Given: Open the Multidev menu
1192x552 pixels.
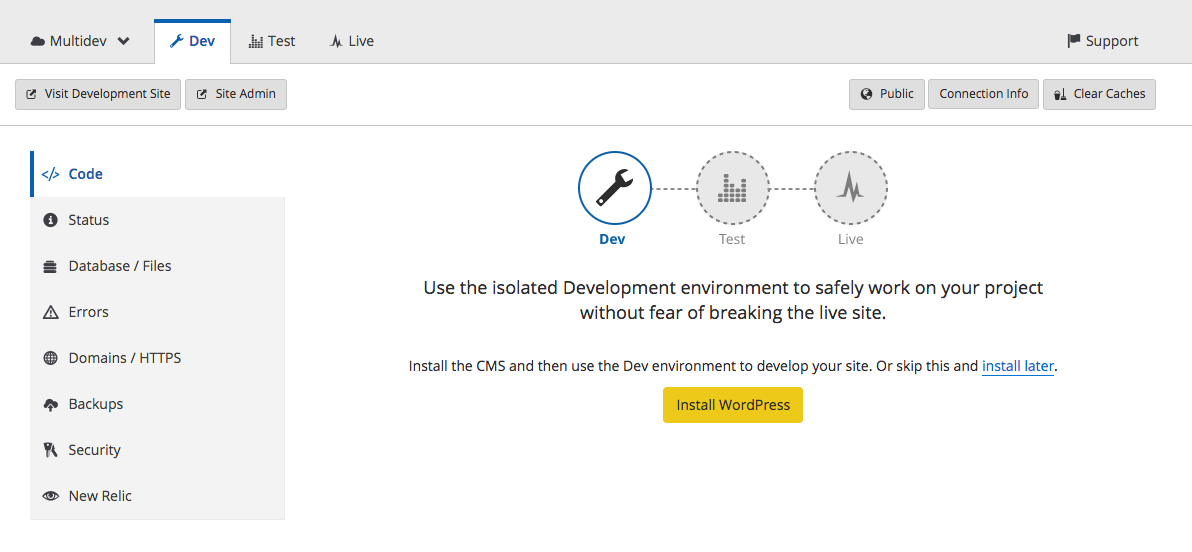Looking at the screenshot, I should click(80, 41).
